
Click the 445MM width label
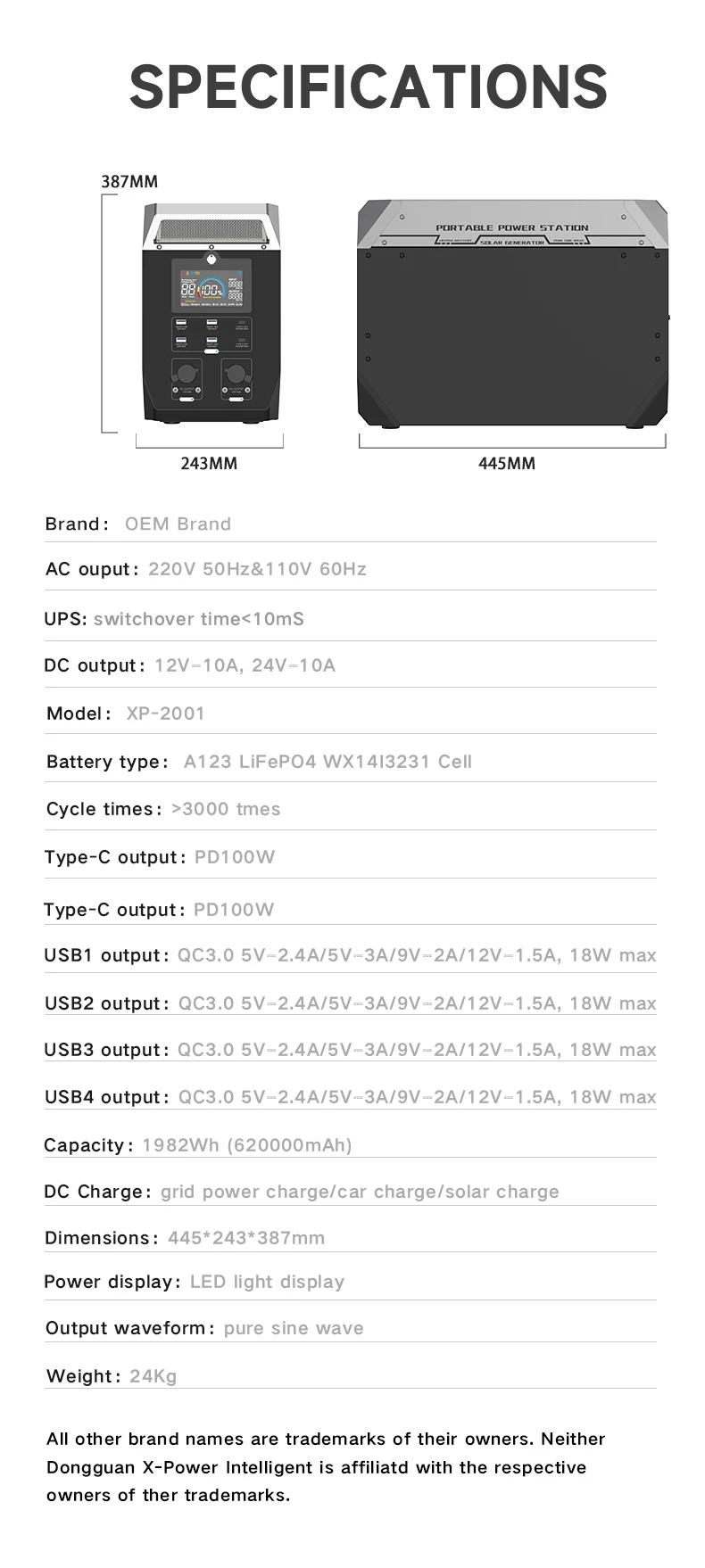click(507, 463)
